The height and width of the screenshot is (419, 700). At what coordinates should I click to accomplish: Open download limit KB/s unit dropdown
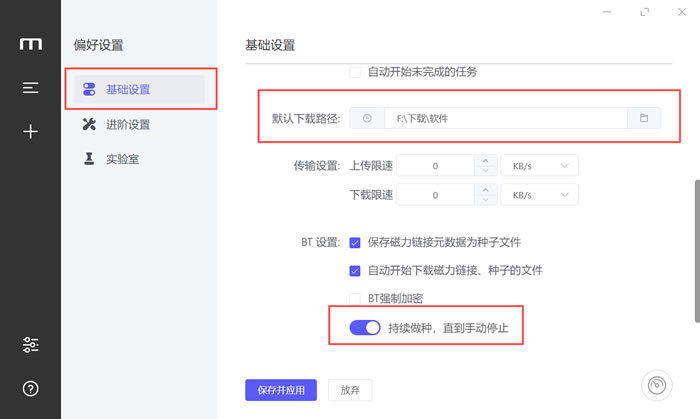(x=539, y=195)
